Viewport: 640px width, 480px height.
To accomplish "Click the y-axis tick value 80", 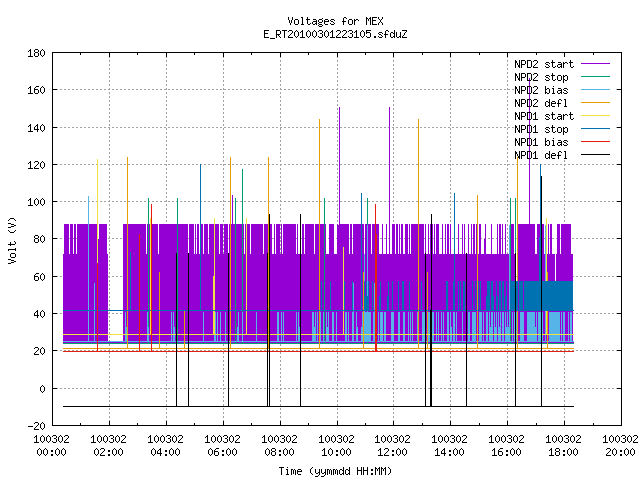I will [x=39, y=239].
